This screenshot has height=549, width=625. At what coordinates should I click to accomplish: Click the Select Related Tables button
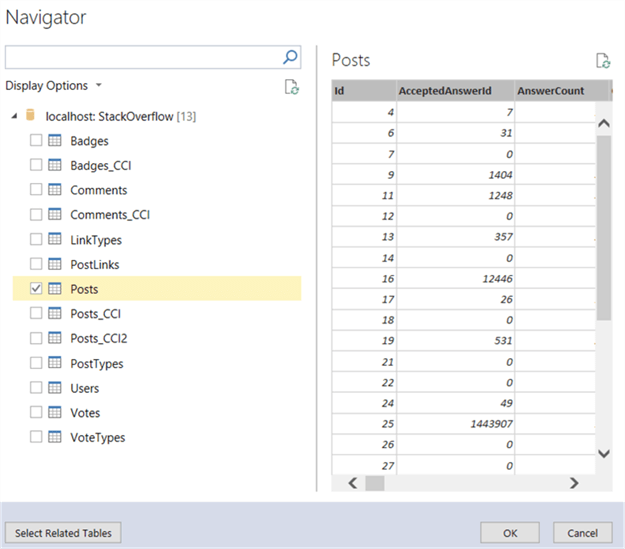click(x=63, y=533)
